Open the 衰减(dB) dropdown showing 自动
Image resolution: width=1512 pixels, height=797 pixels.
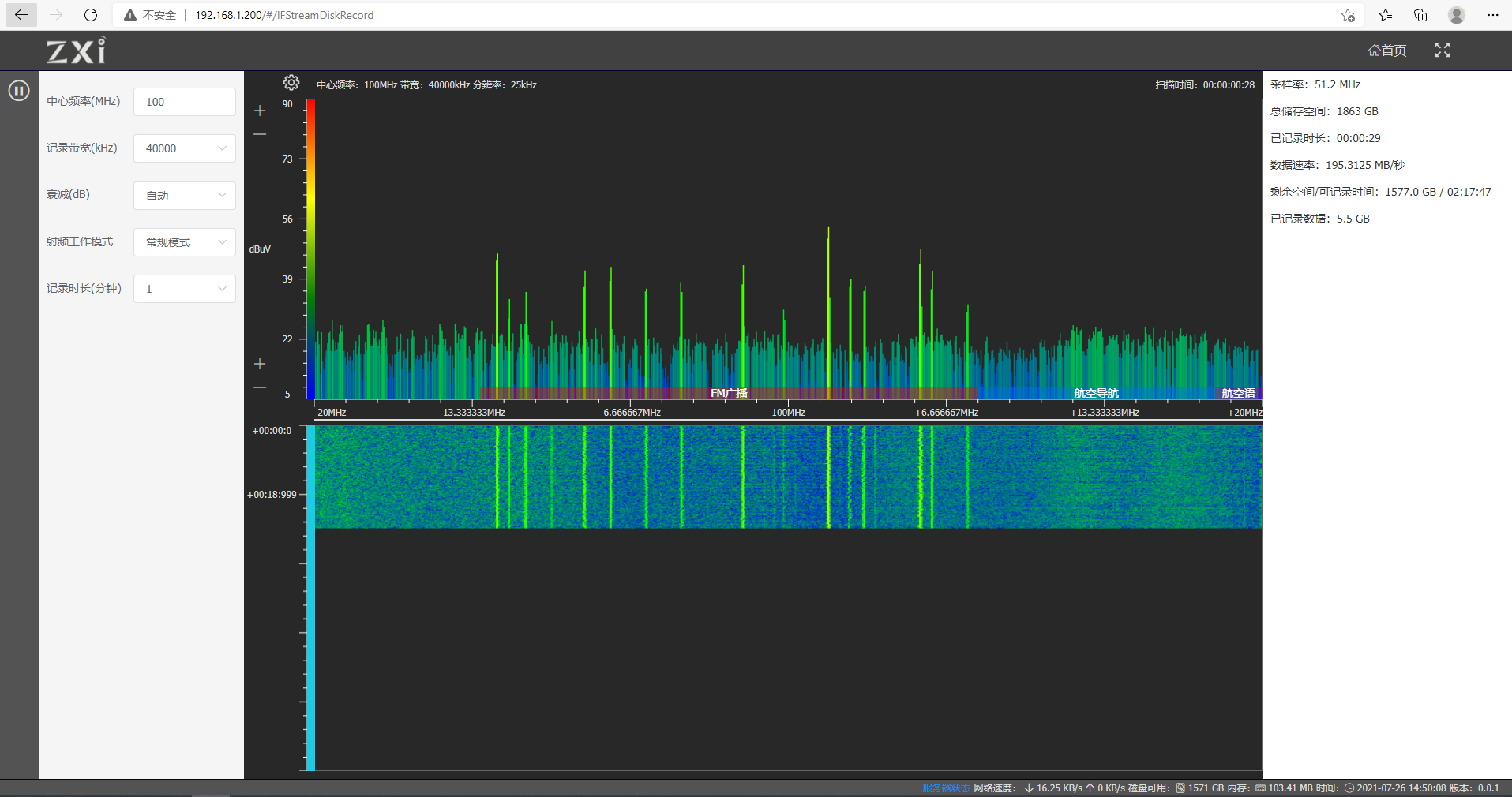tap(185, 196)
